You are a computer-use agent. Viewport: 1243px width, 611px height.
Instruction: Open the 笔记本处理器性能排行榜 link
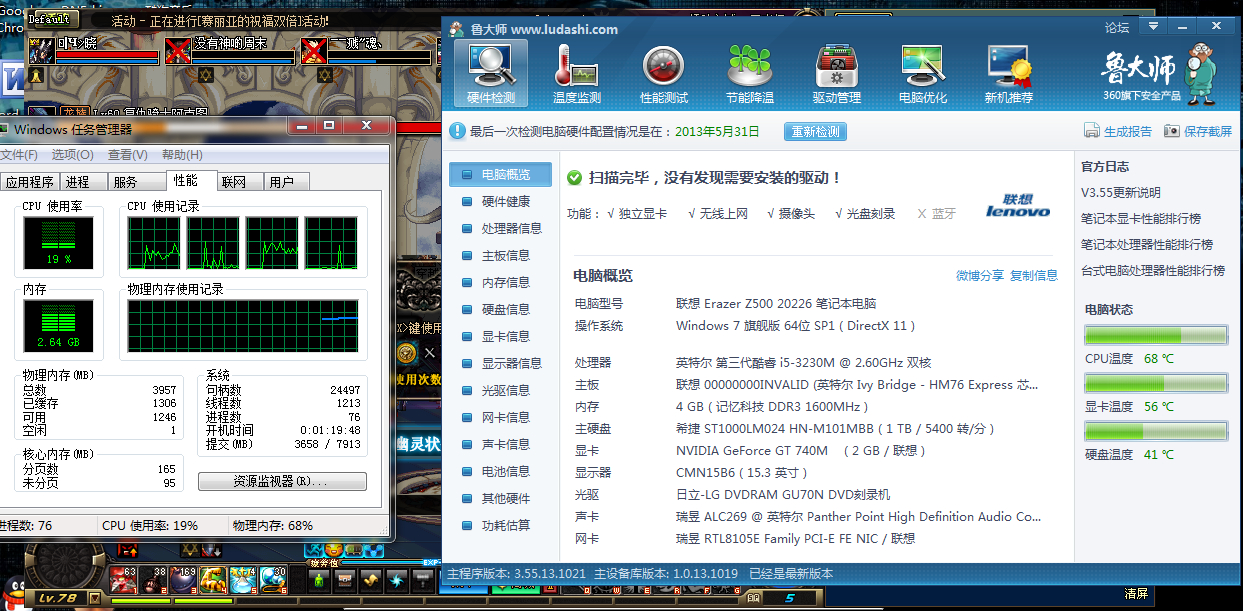pyautogui.click(x=1147, y=245)
